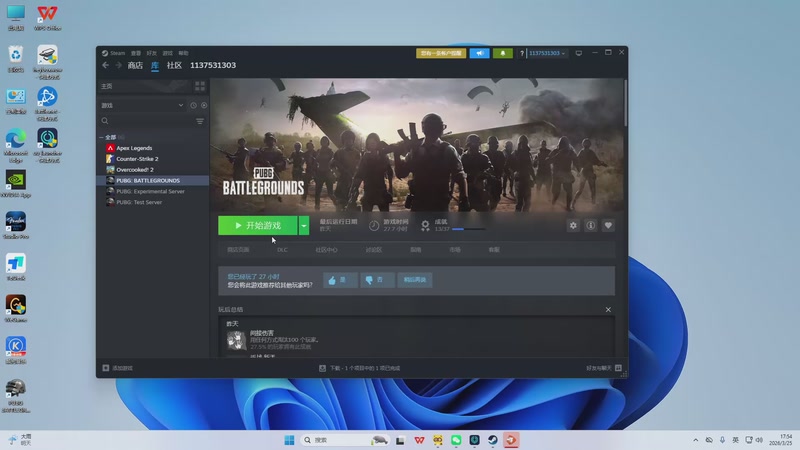Open Microsoft Edge desktop shortcut
The height and width of the screenshot is (450, 800).
tap(16, 146)
